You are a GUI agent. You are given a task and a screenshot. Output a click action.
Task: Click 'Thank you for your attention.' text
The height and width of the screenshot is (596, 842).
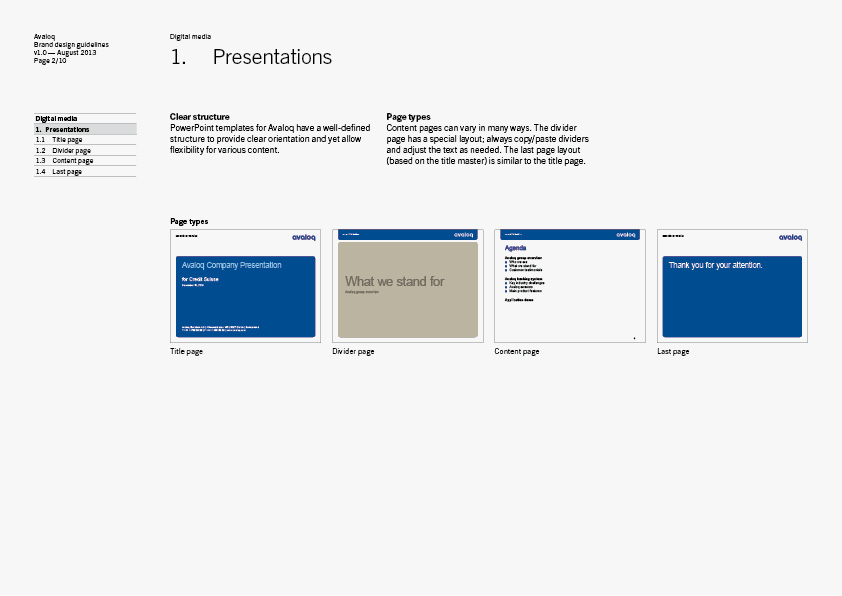tap(715, 265)
